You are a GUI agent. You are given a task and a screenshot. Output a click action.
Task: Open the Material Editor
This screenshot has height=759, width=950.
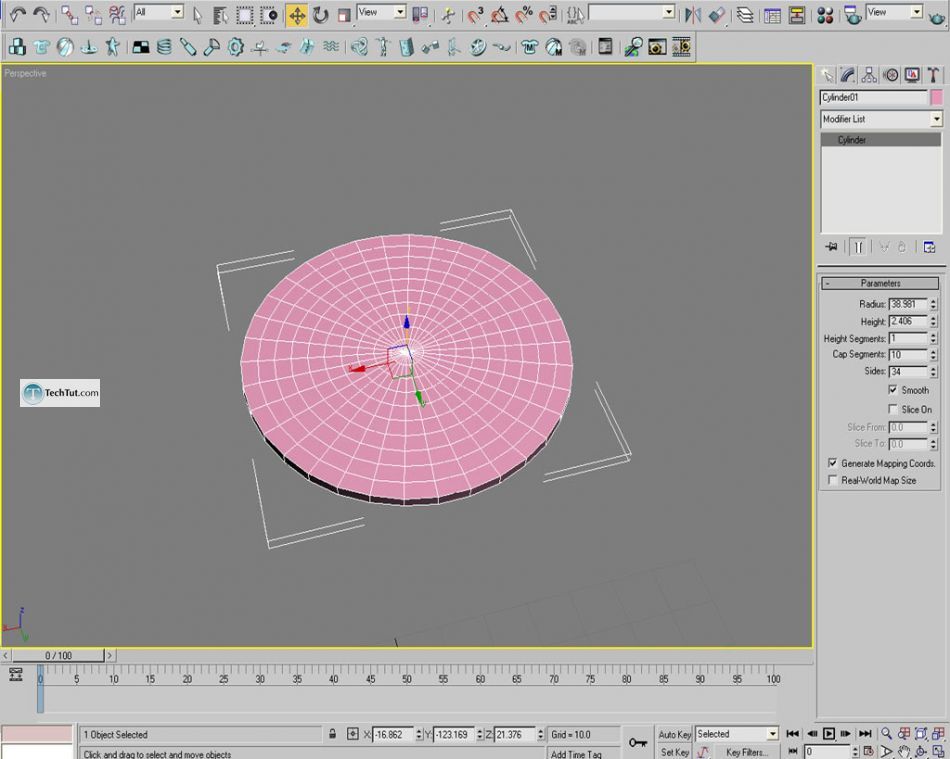coord(825,15)
